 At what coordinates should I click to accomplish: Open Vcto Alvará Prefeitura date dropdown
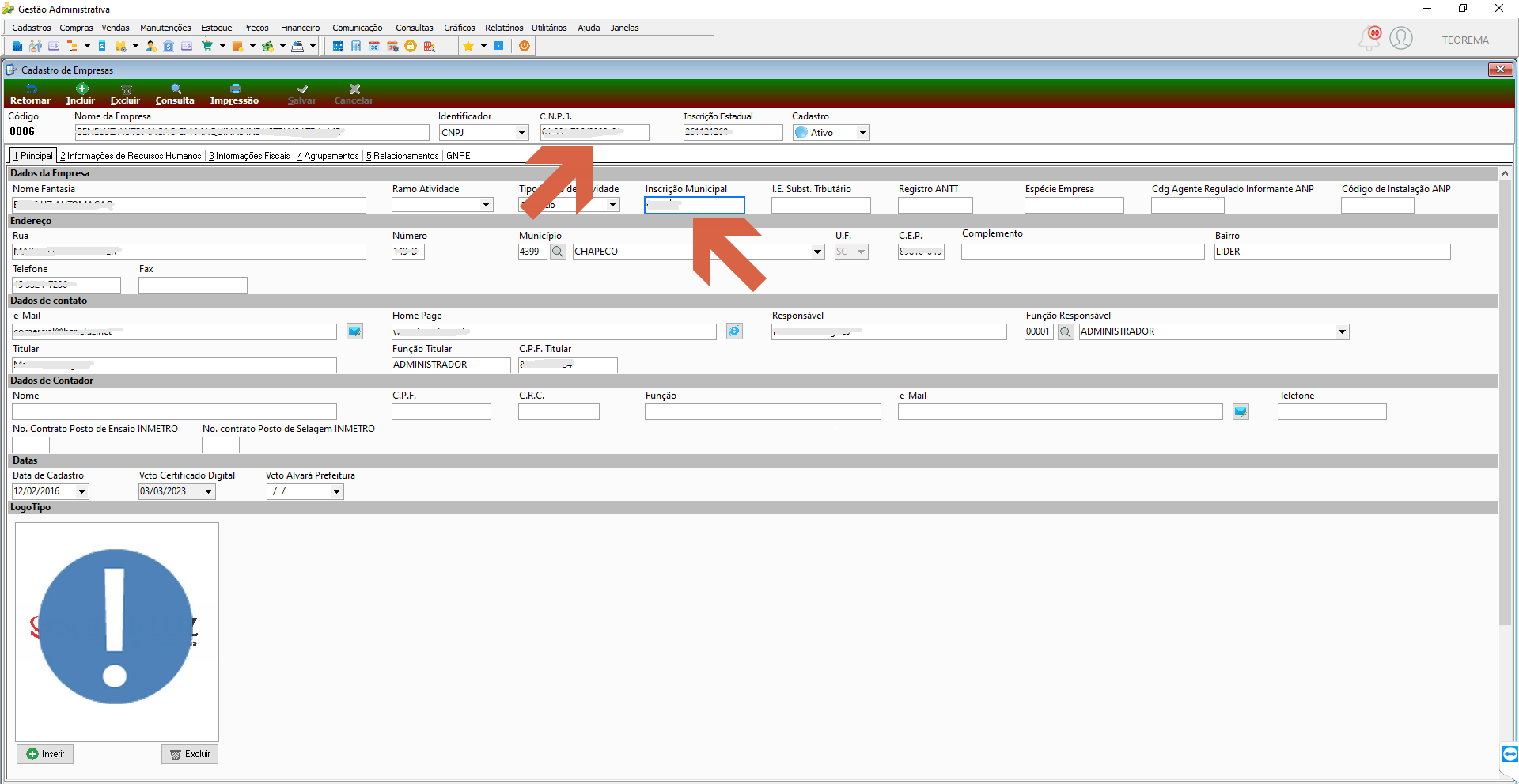tap(336, 491)
